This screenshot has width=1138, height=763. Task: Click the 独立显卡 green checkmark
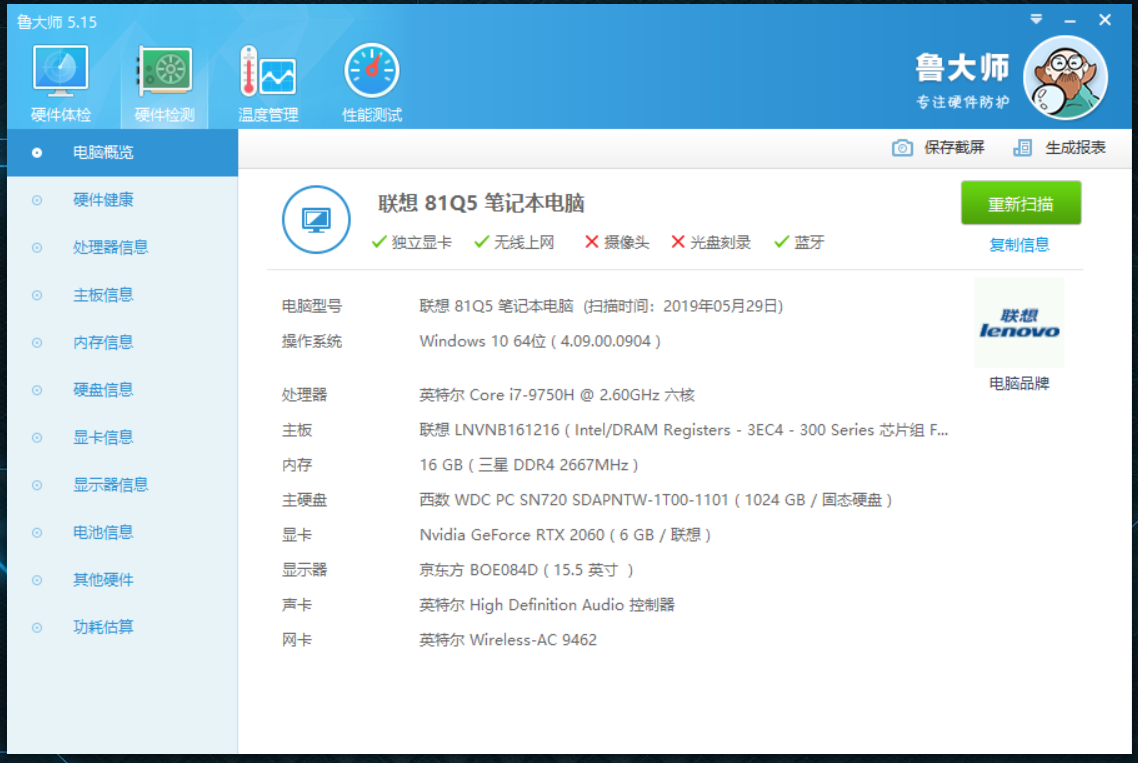pos(378,242)
